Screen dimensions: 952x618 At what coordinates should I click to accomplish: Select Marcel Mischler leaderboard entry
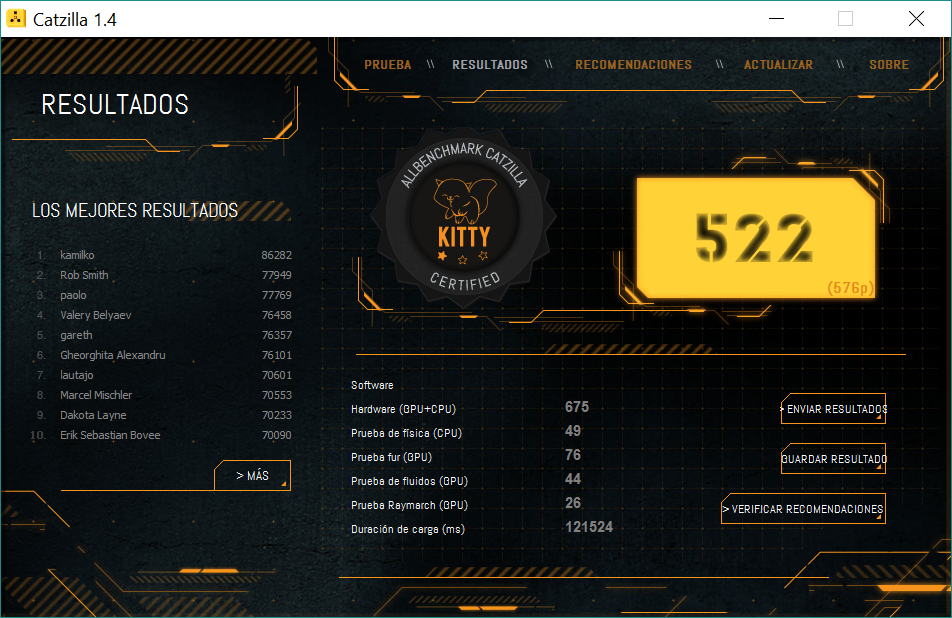(x=96, y=395)
